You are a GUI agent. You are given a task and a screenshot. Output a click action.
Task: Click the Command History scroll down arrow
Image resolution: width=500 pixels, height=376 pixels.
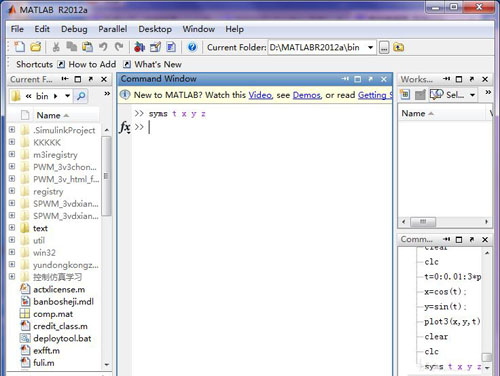(x=487, y=368)
